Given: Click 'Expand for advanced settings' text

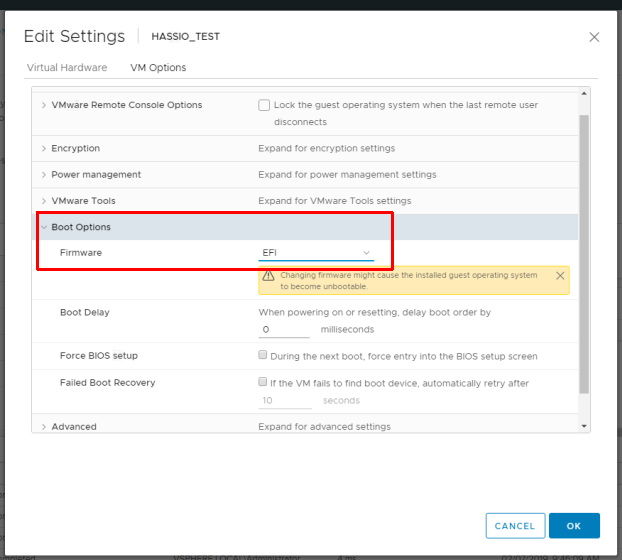Looking at the screenshot, I should (324, 427).
